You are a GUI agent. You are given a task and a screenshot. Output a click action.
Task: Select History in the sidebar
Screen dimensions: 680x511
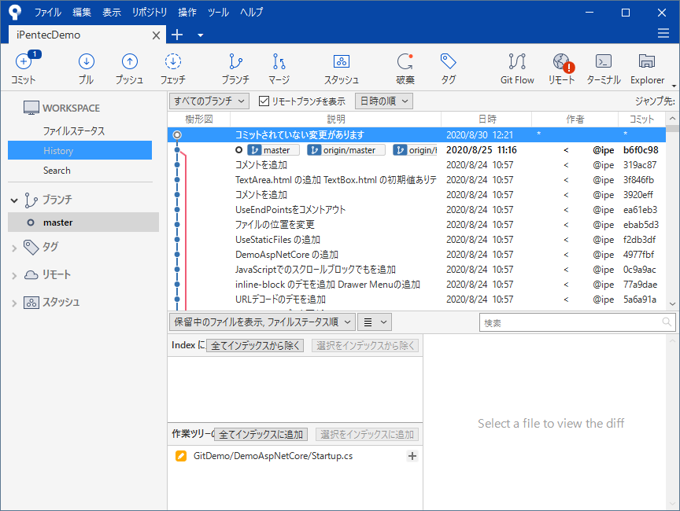(80, 151)
